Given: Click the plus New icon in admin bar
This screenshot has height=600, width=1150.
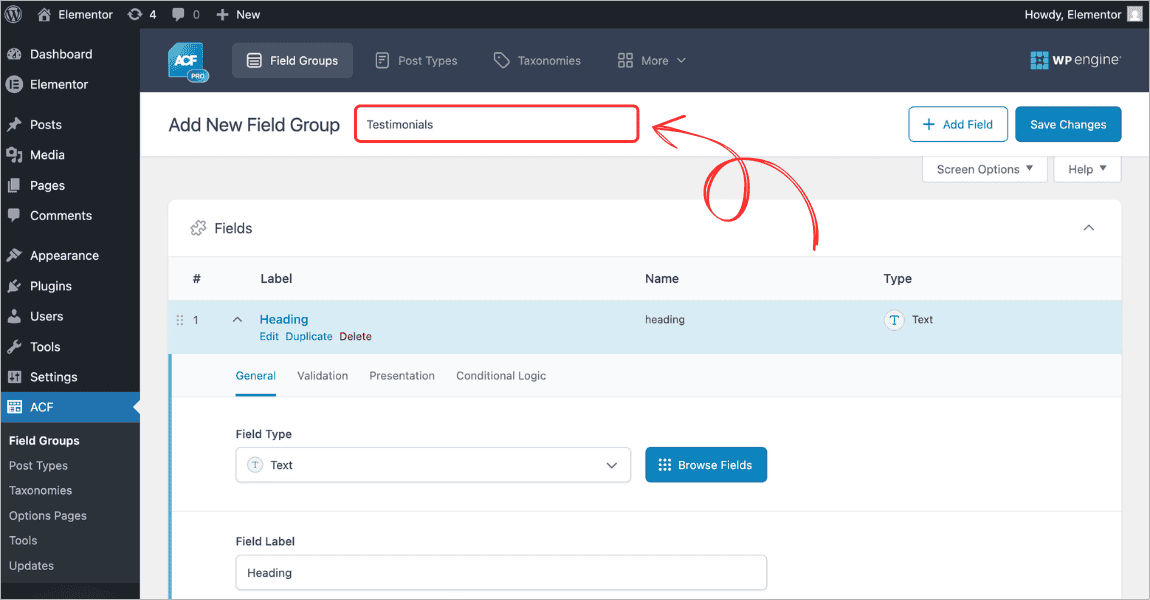Looking at the screenshot, I should pos(222,14).
